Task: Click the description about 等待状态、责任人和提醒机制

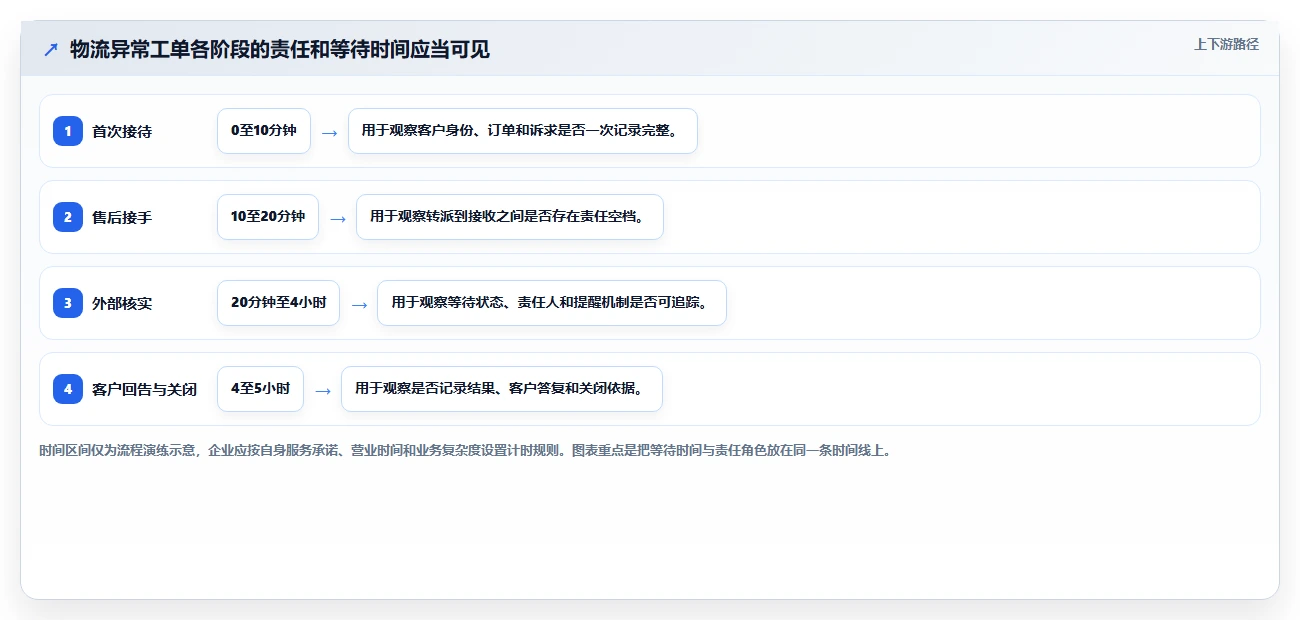Action: pos(552,303)
